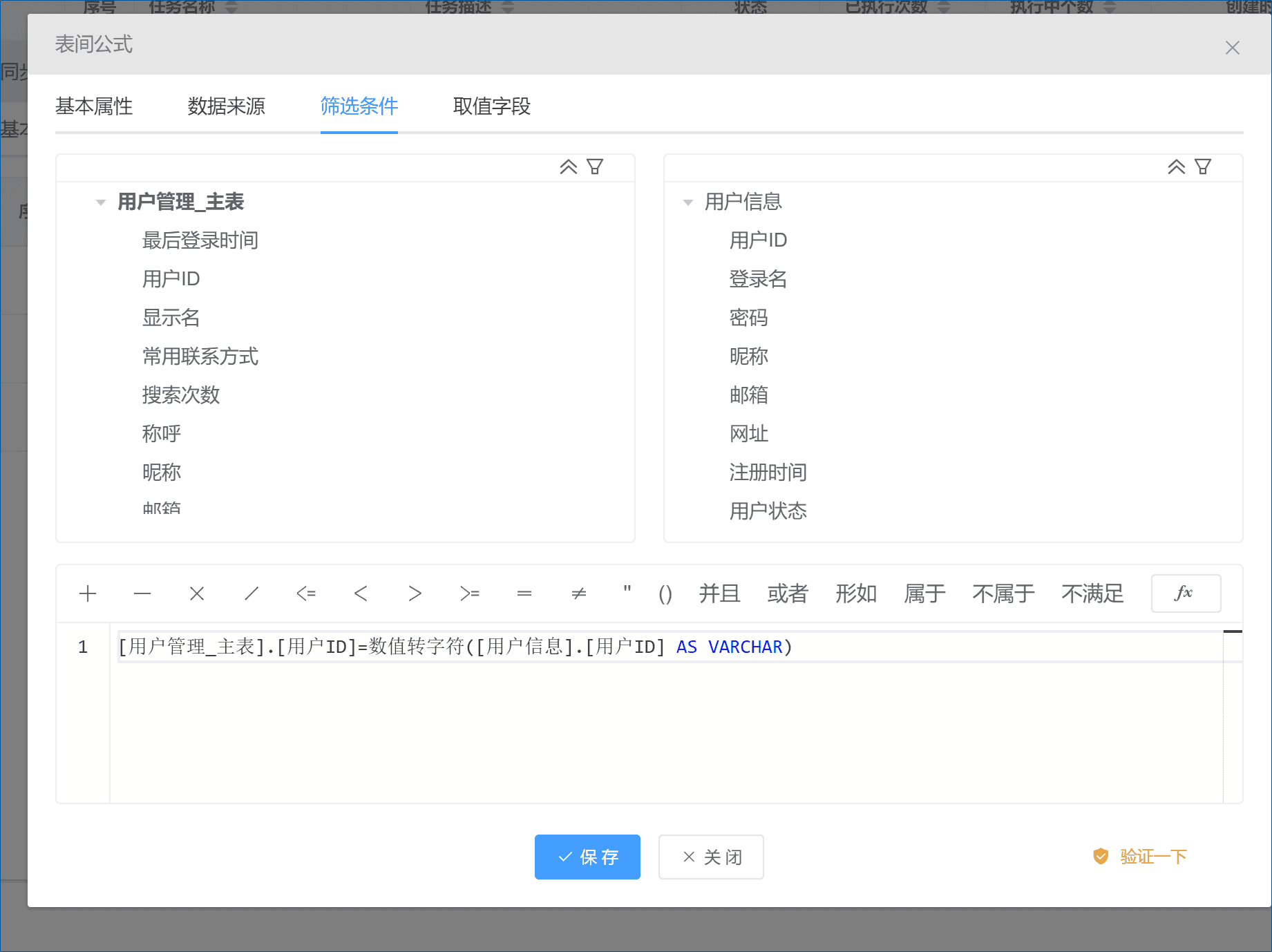Select 邮箱 under 用户信息
Image resolution: width=1272 pixels, height=952 pixels.
[x=749, y=395]
